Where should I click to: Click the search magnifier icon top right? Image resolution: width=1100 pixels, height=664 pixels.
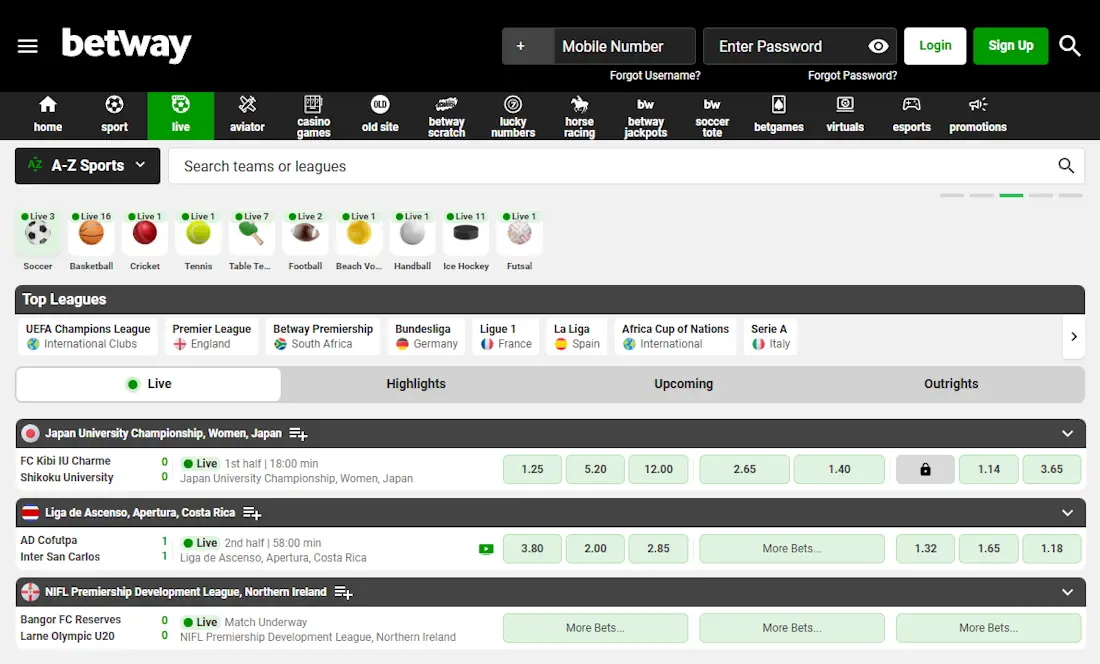pyautogui.click(x=1070, y=46)
